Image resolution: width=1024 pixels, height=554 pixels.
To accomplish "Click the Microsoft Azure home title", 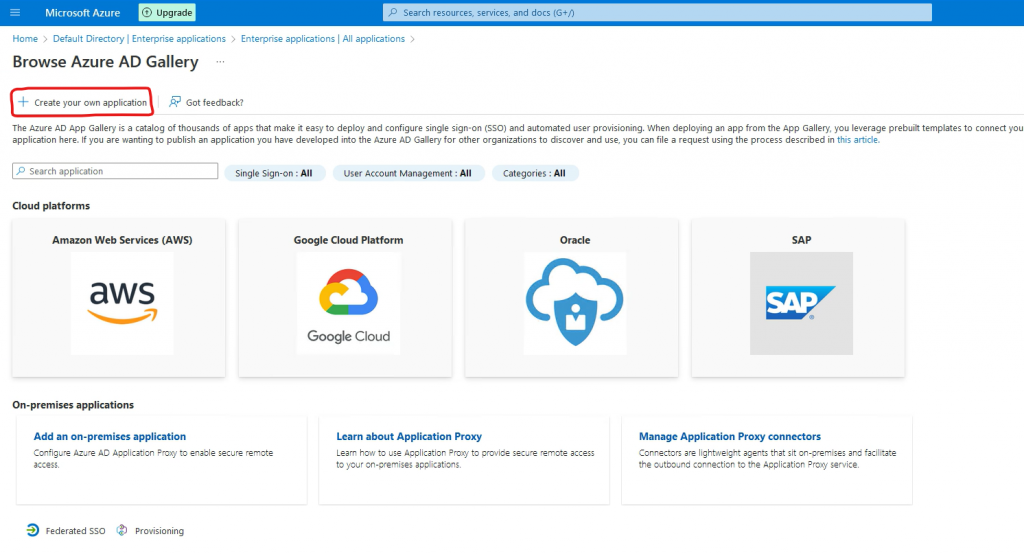I will coord(82,12).
